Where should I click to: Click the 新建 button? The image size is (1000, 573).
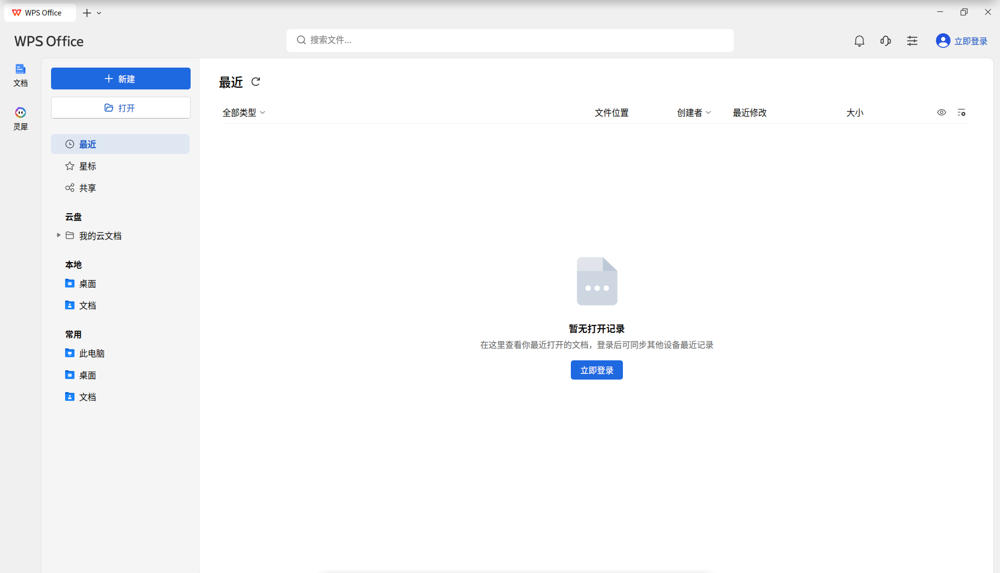[121, 78]
